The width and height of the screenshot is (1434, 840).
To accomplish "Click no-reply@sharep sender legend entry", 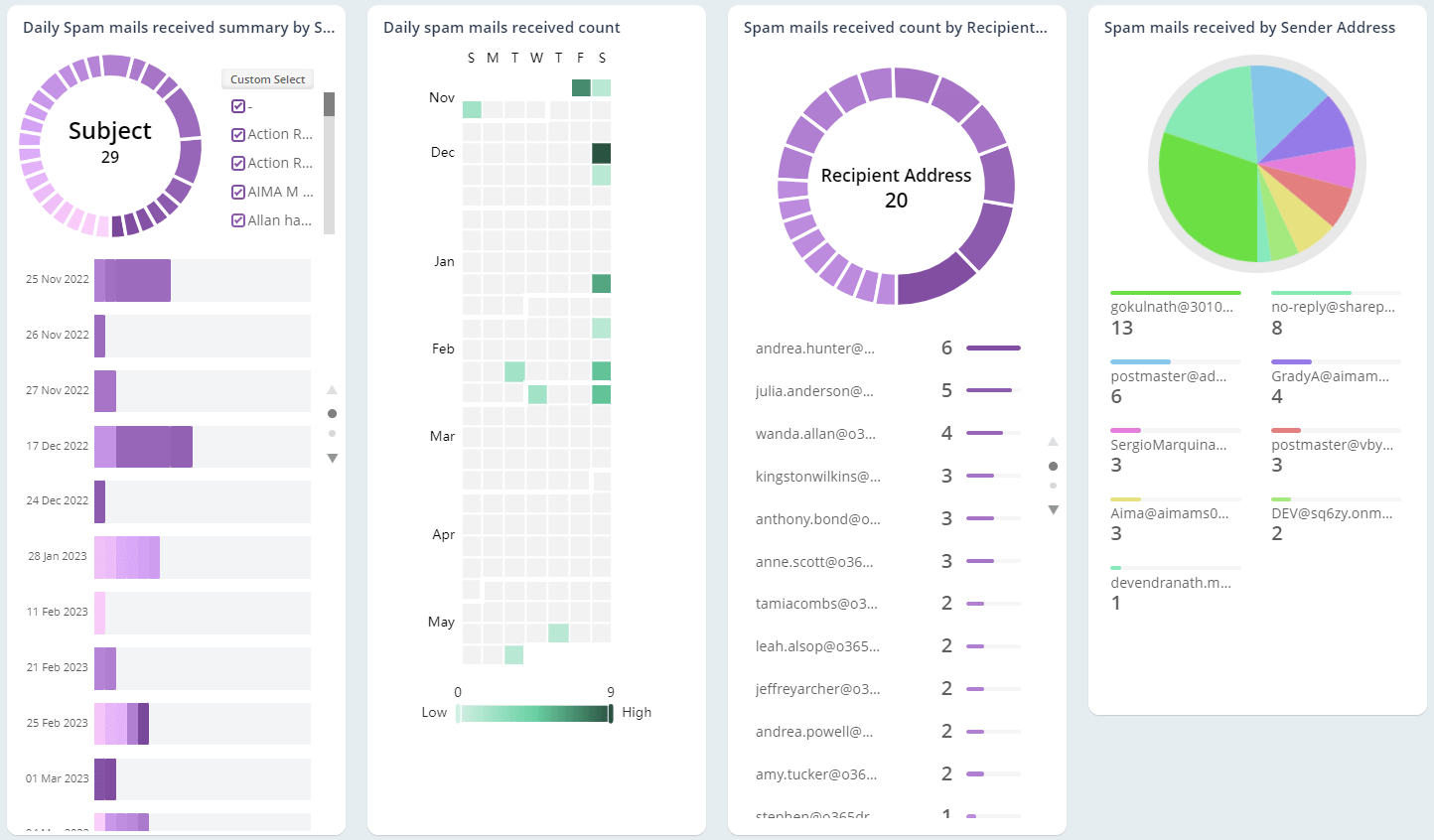I will pyautogui.click(x=1333, y=308).
